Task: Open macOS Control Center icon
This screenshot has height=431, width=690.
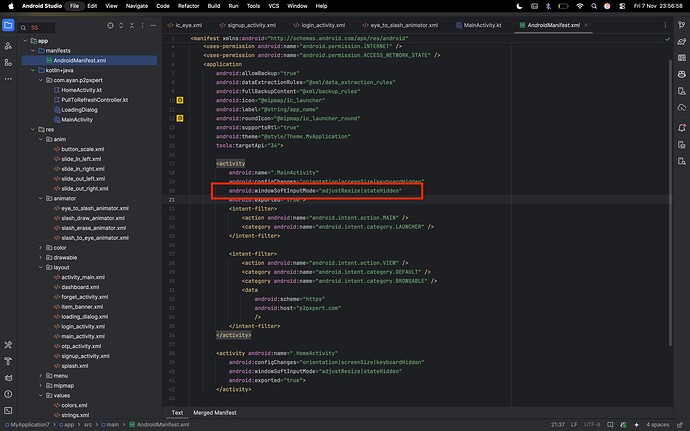Action: pyautogui.click(x=622, y=6)
